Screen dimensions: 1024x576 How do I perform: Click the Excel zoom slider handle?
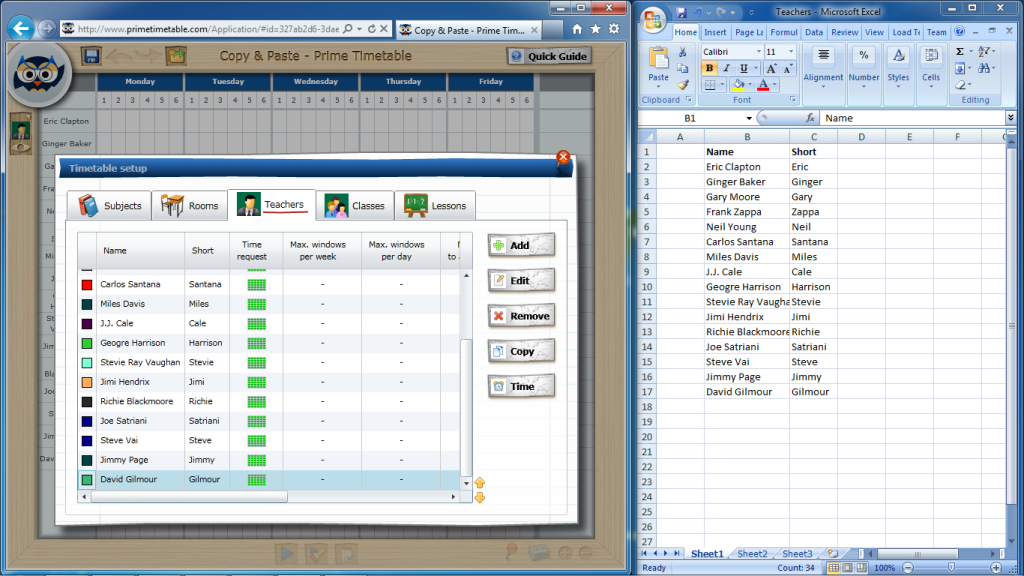coord(952,568)
